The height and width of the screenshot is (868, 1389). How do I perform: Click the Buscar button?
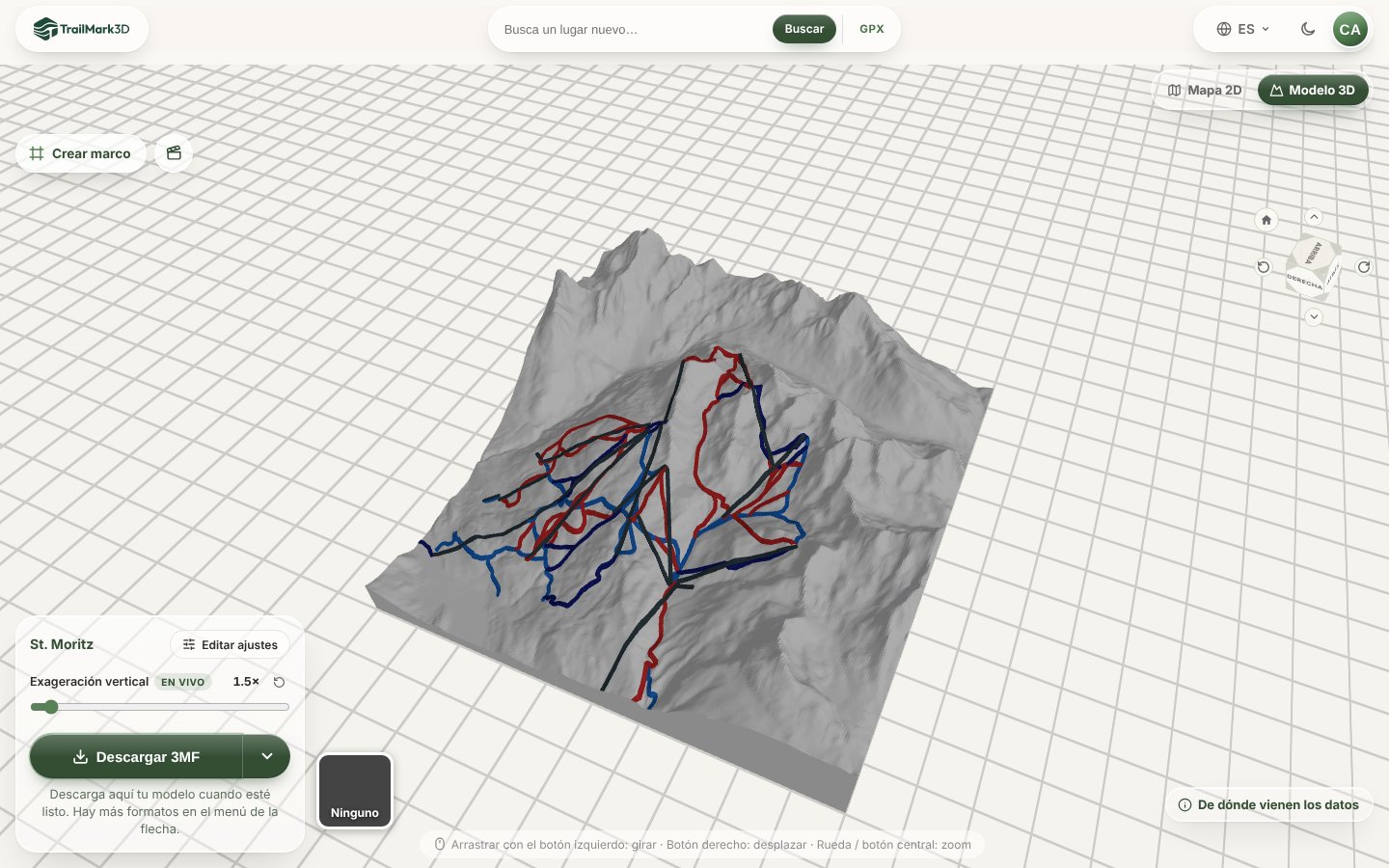[803, 29]
